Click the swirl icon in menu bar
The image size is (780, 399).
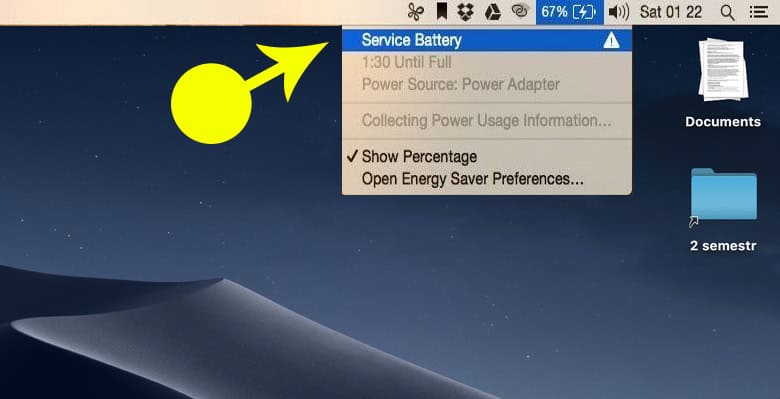click(520, 11)
